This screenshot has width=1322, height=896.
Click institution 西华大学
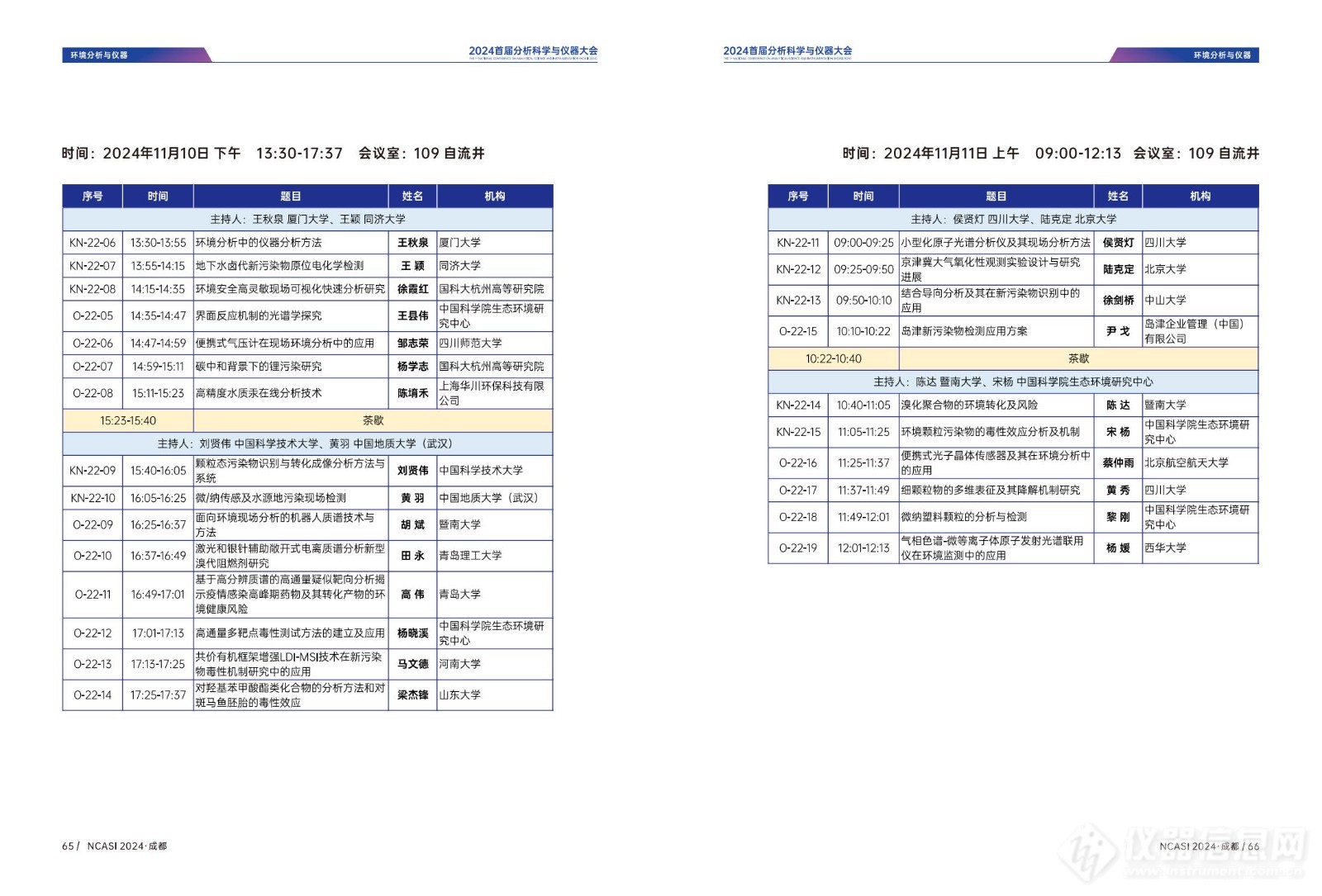(x=1165, y=548)
